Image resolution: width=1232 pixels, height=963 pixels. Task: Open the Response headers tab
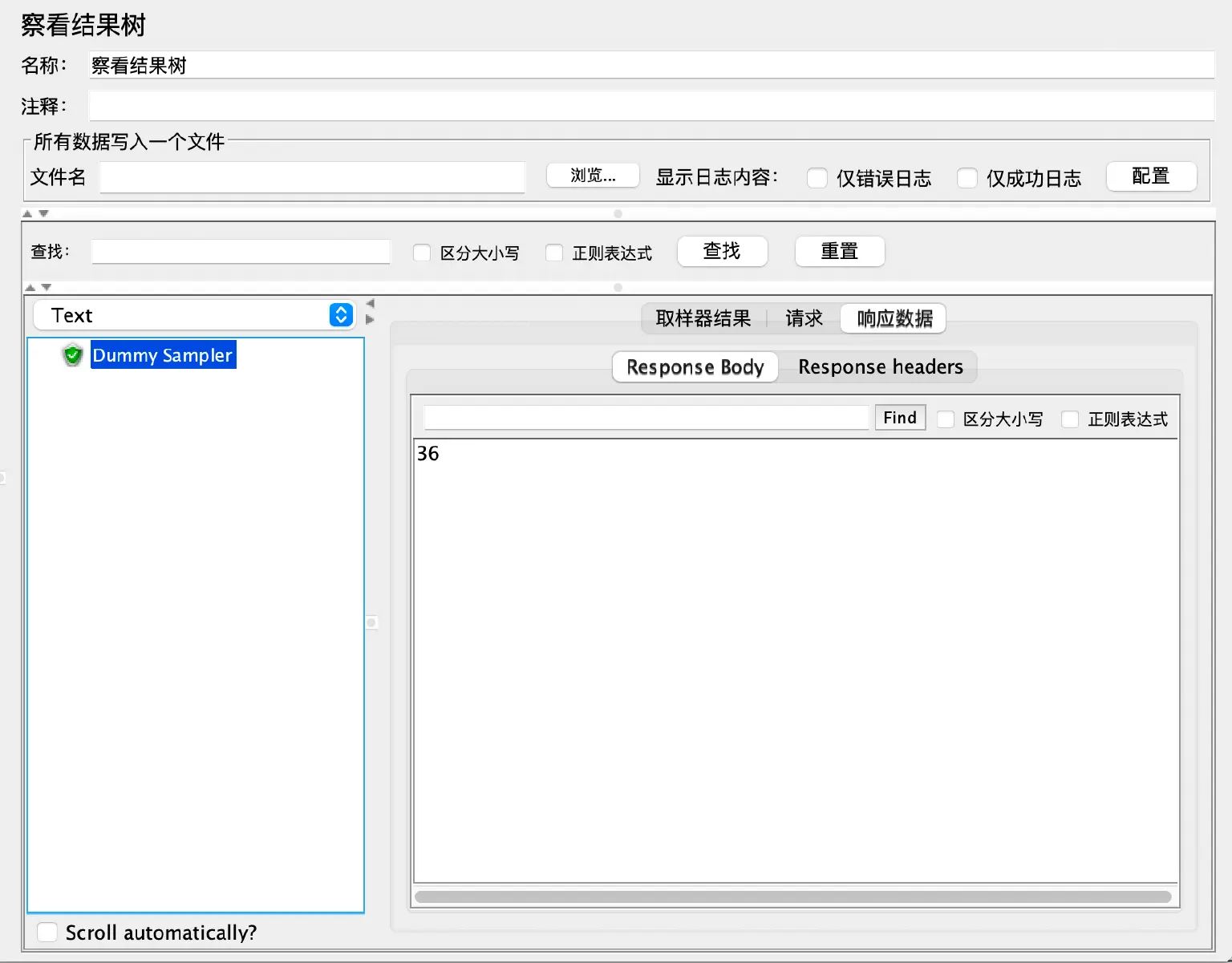pos(880,366)
